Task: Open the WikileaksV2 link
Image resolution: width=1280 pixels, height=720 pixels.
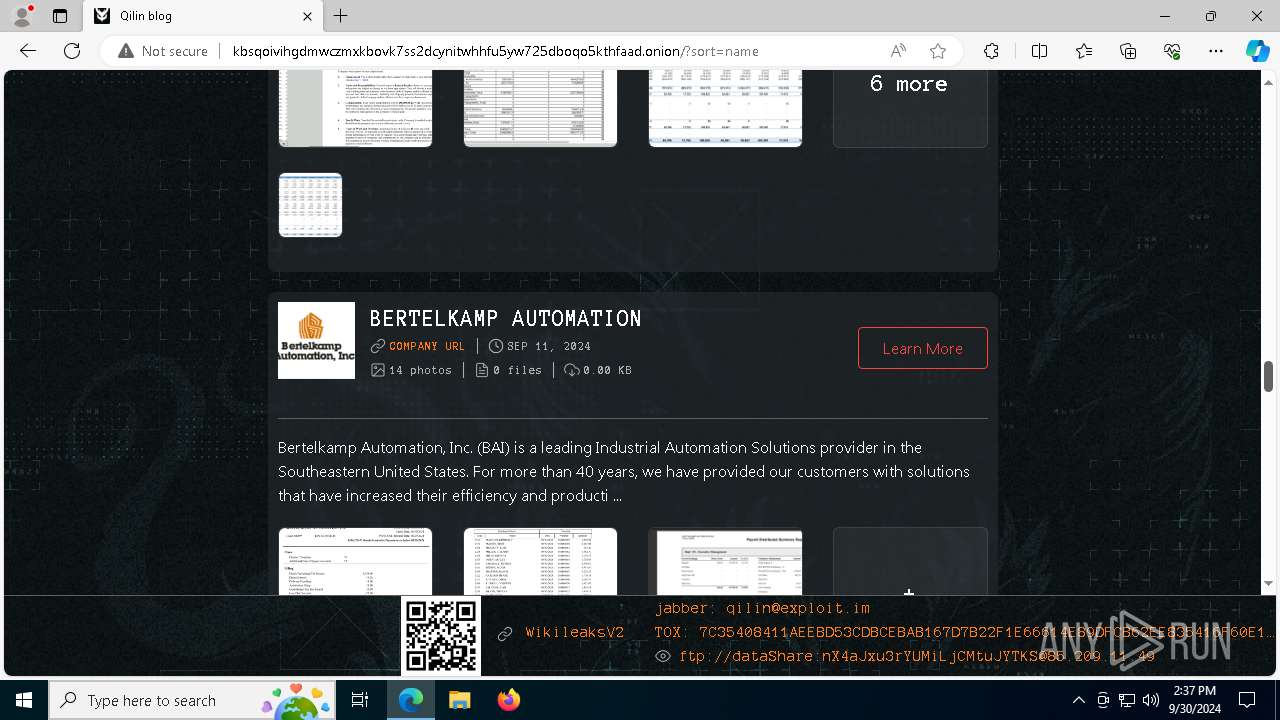Action: tap(574, 633)
